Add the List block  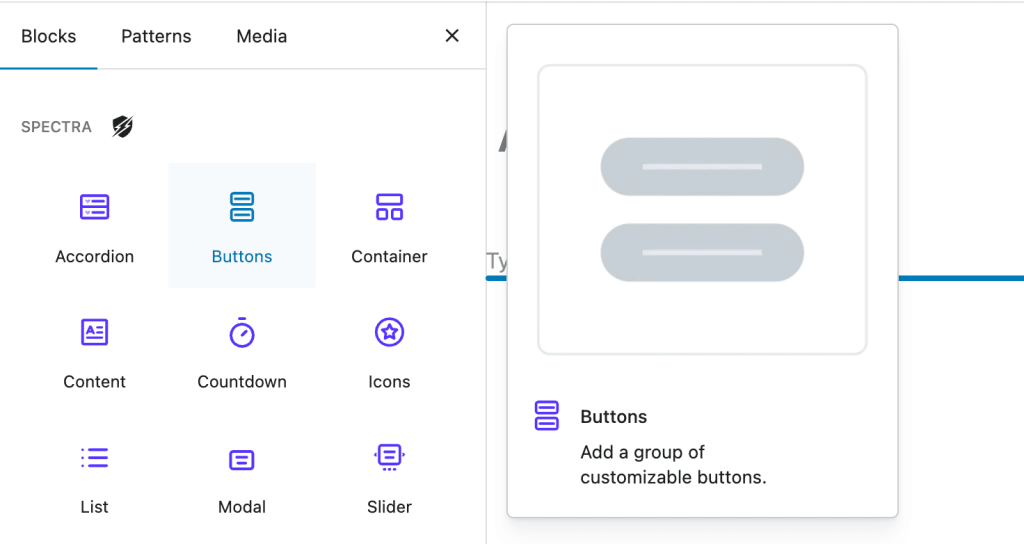point(94,476)
